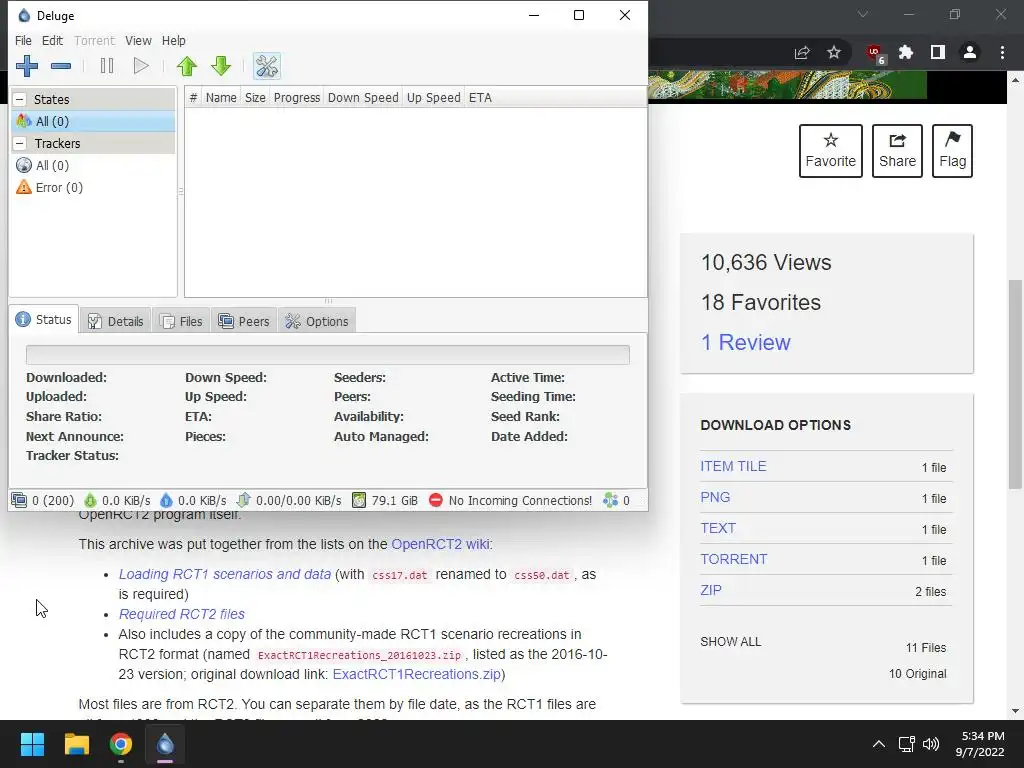Click the upload speed status bar icon
This screenshot has width=1024, height=768.
(x=166, y=500)
